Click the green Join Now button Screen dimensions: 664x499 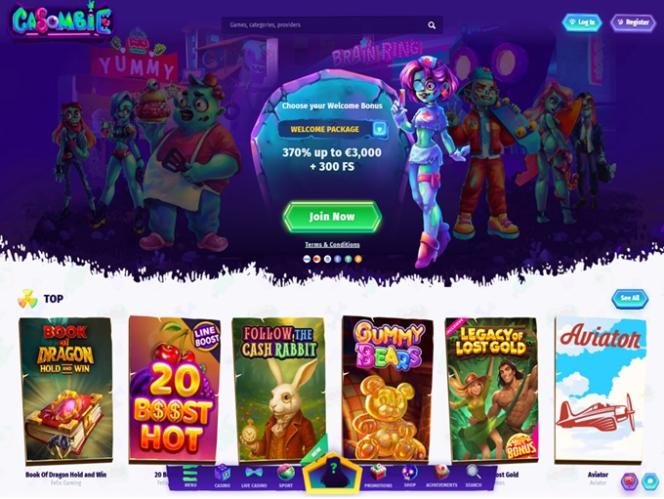332,216
